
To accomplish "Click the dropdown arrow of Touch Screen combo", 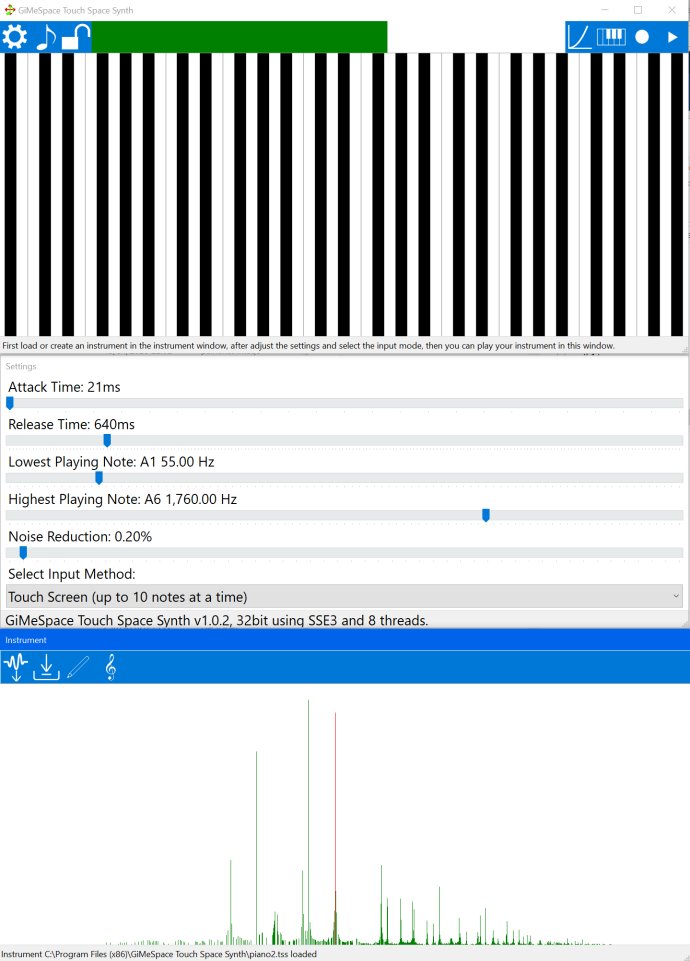I will 676,596.
